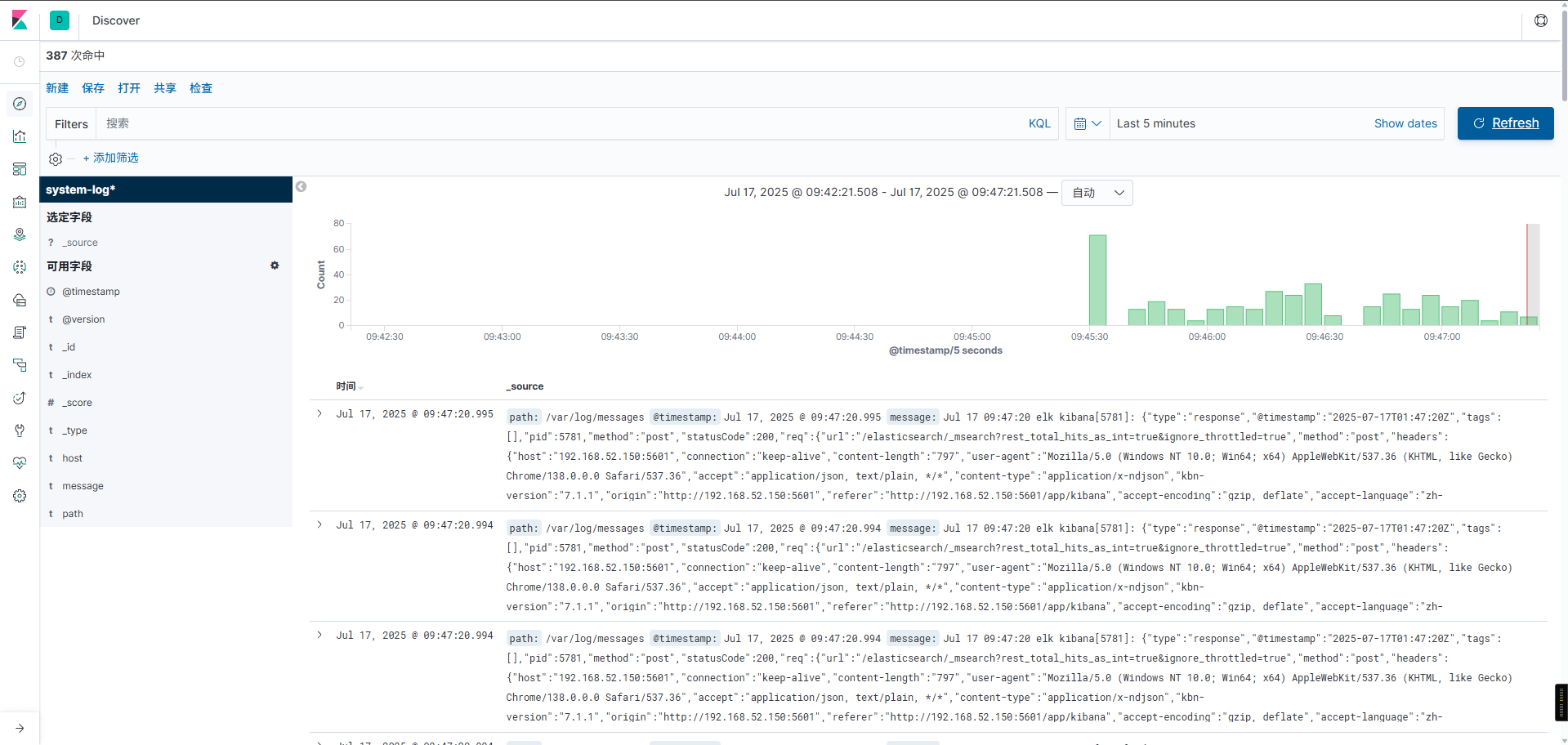Open the Recently Viewed clock icon

point(20,61)
